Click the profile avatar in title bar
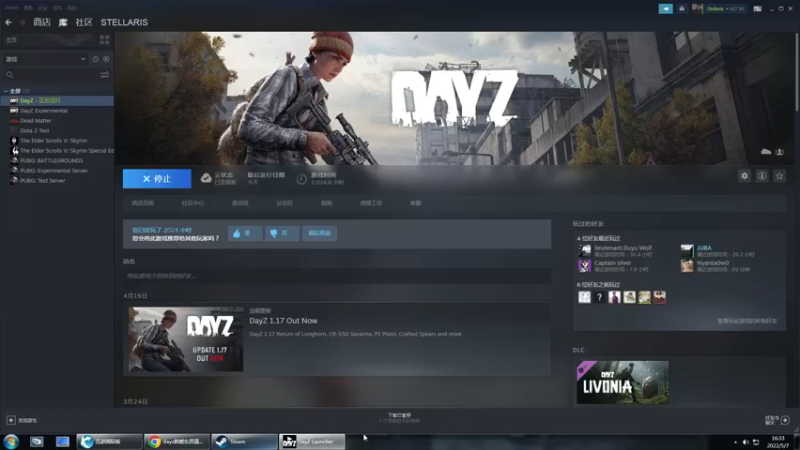The height and width of the screenshot is (450, 800). point(697,9)
